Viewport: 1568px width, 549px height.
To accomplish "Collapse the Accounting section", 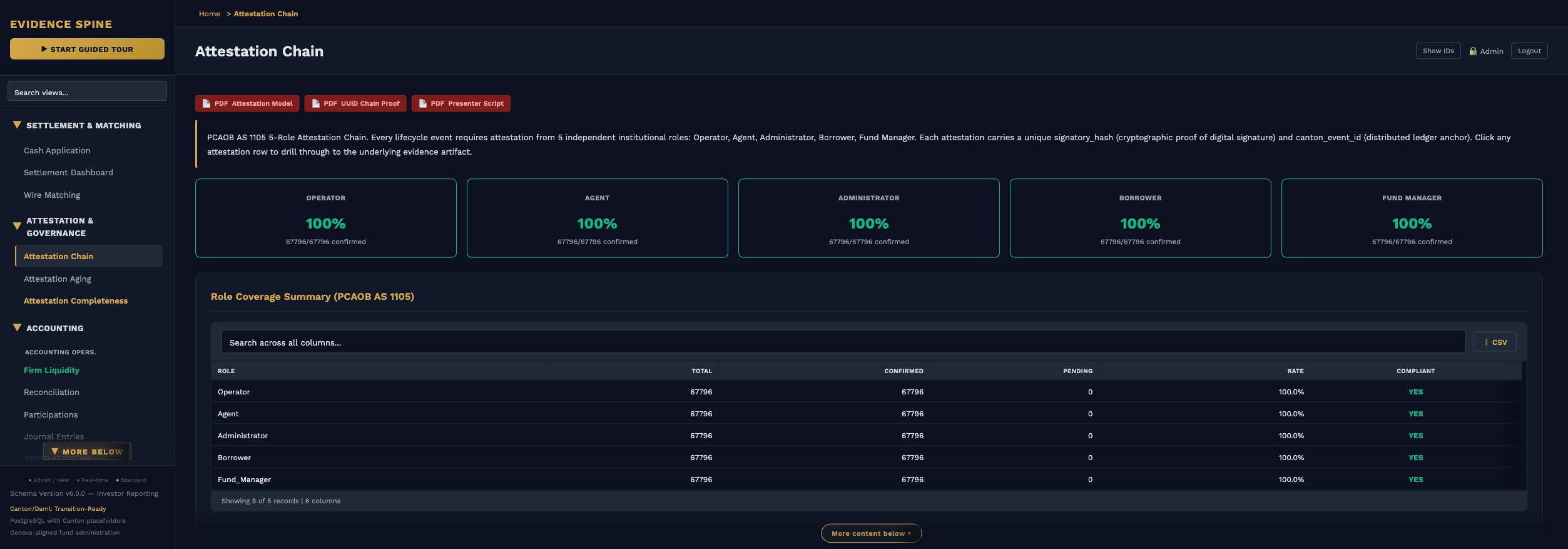I will (17, 327).
